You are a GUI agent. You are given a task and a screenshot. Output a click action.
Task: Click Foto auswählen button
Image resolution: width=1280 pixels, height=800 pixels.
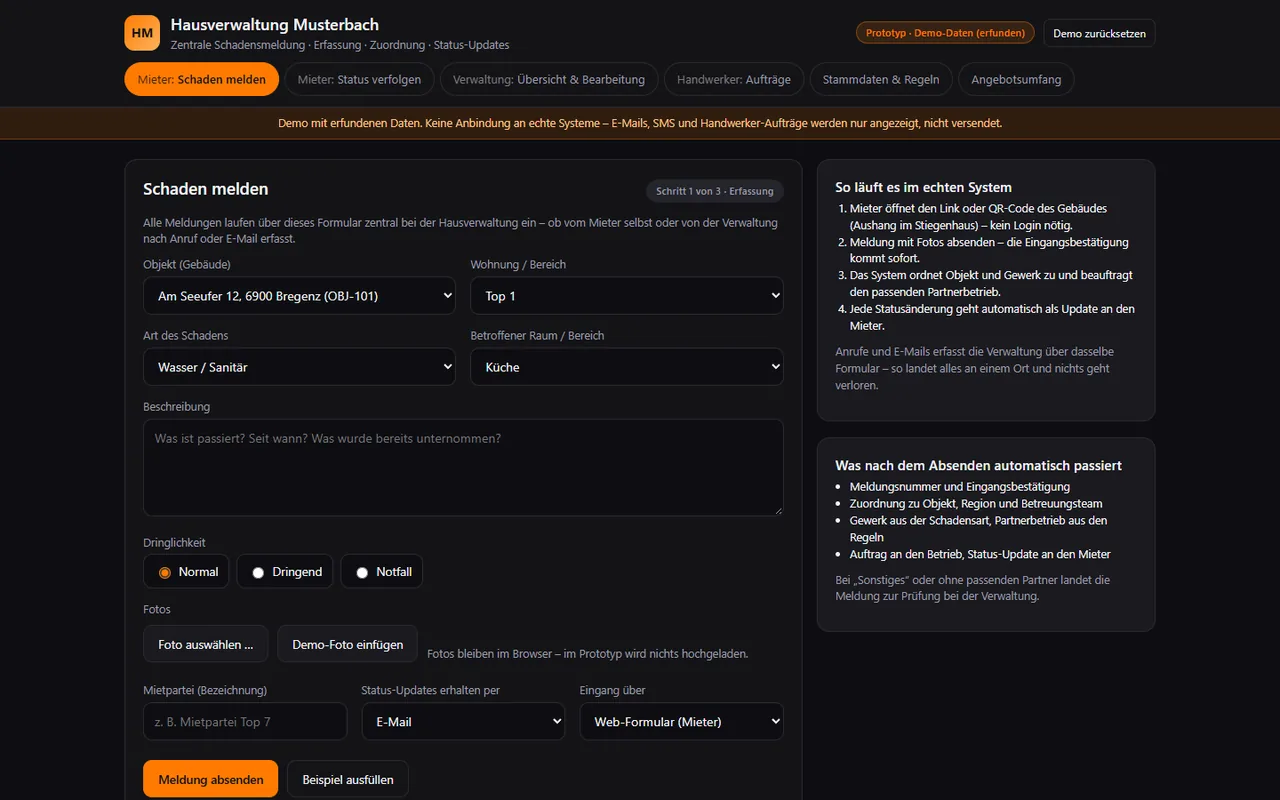point(206,644)
